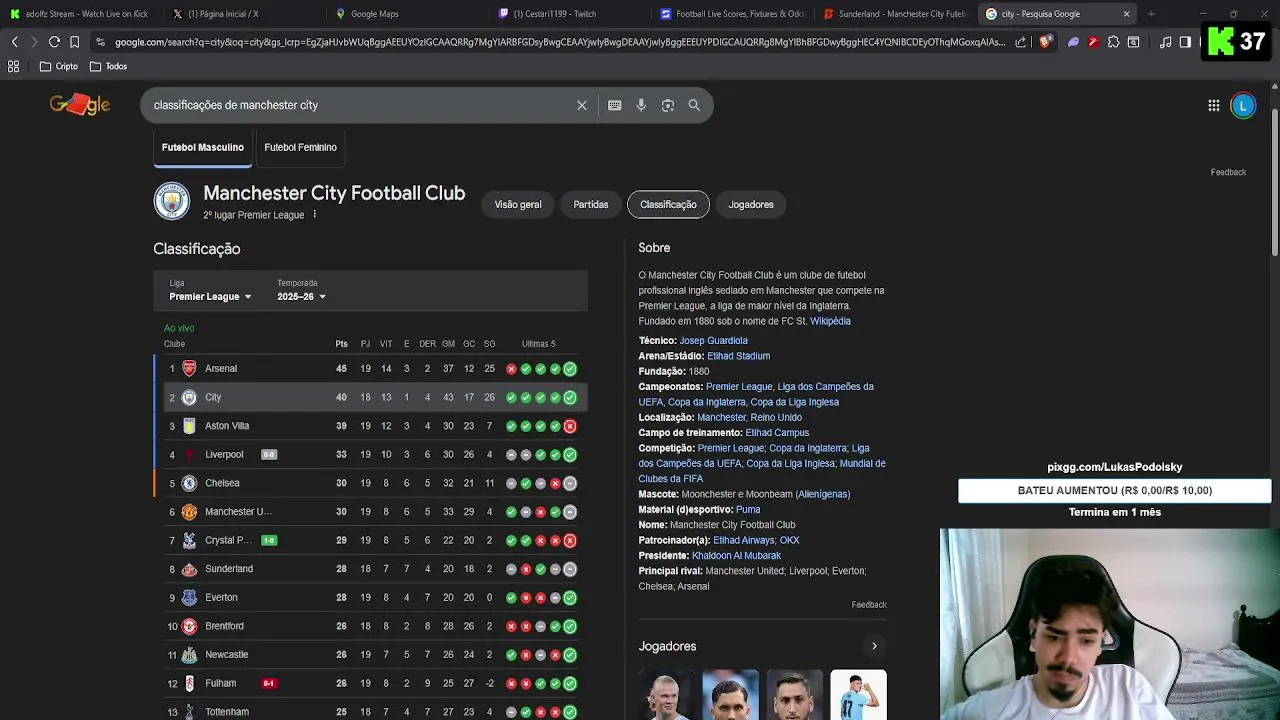1280x720 pixels.
Task: Click the Everton crest in the table
Action: 189,598
